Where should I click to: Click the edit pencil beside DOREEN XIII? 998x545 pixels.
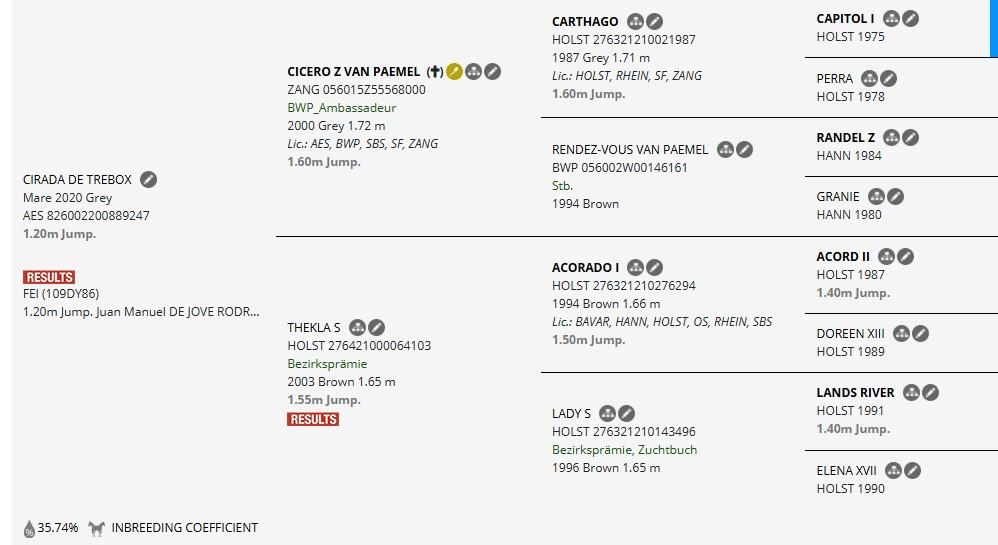click(x=920, y=333)
